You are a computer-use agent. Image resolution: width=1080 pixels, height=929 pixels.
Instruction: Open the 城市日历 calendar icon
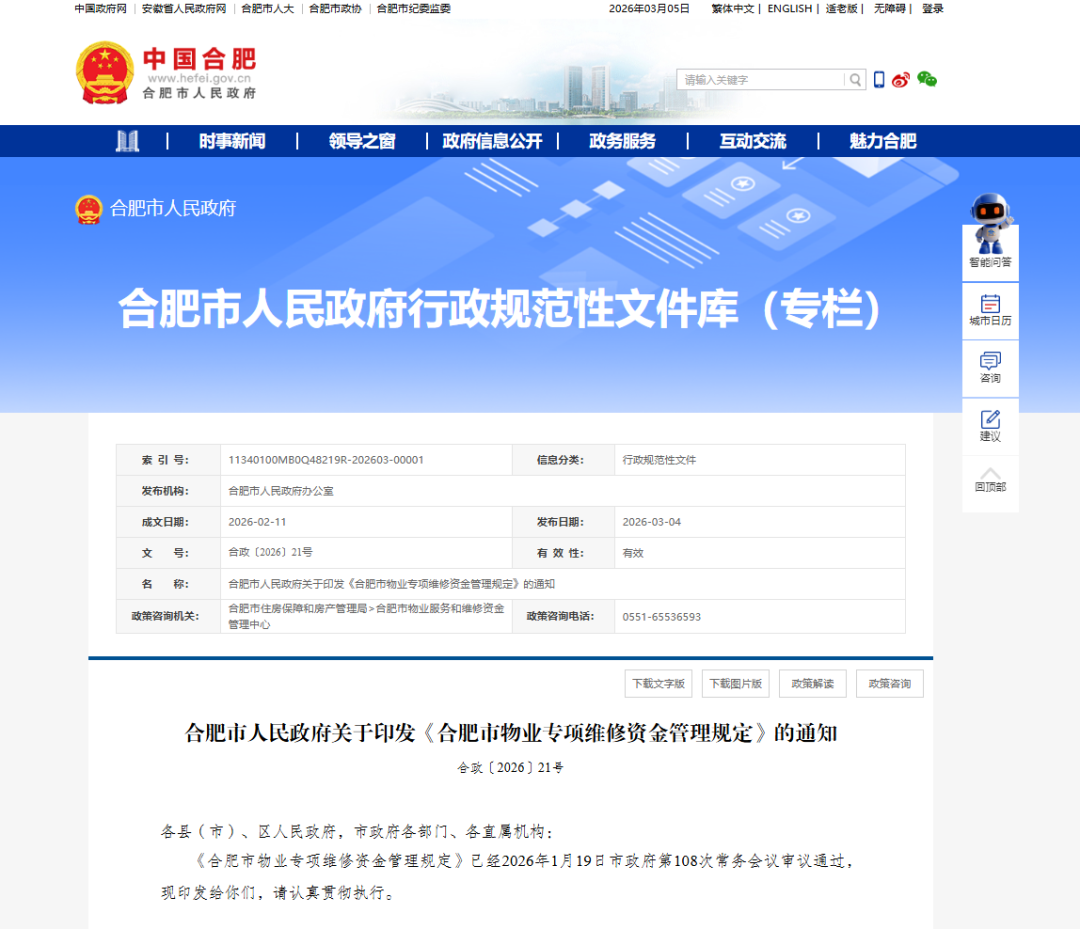[990, 310]
